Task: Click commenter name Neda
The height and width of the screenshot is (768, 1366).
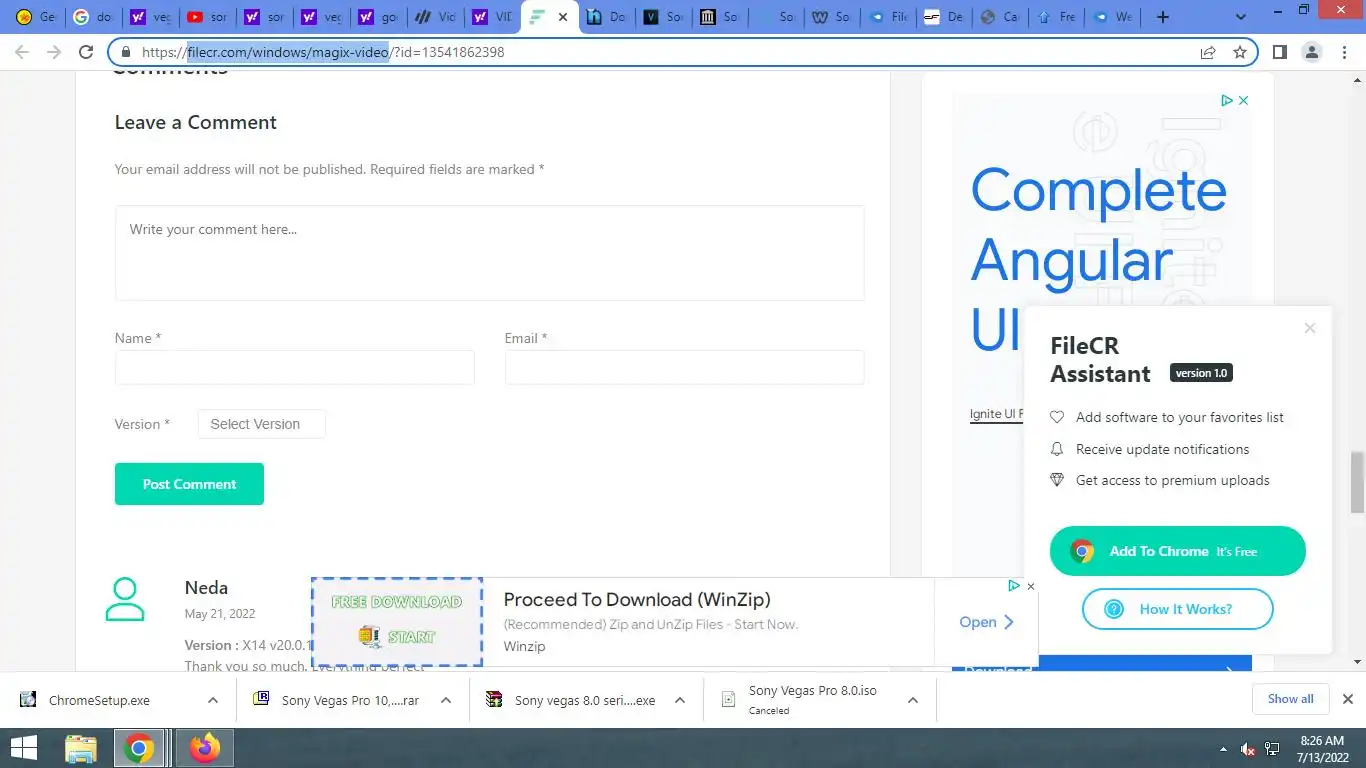Action: [206, 588]
